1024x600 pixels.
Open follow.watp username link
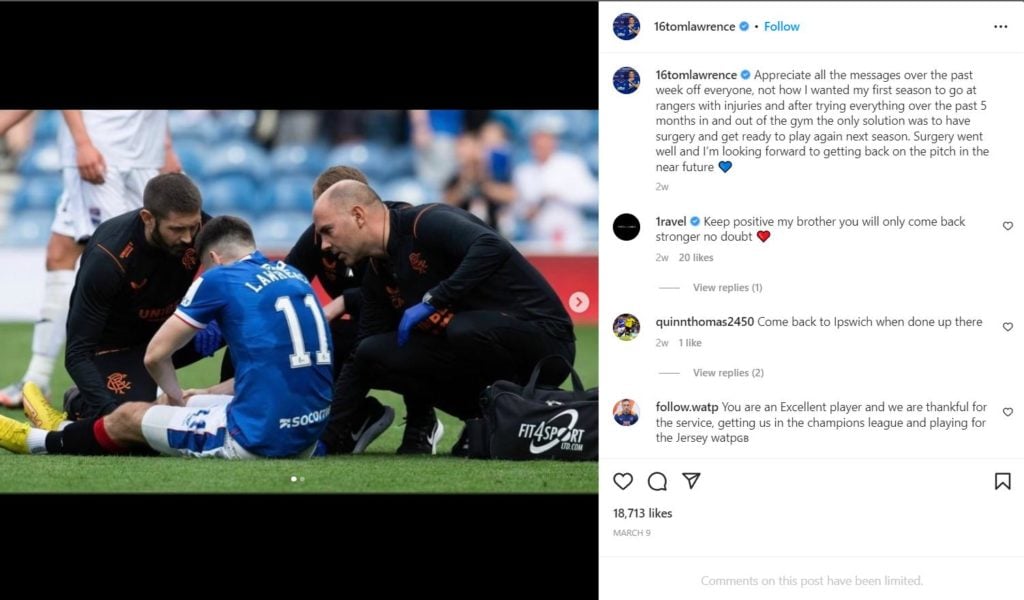pos(686,407)
